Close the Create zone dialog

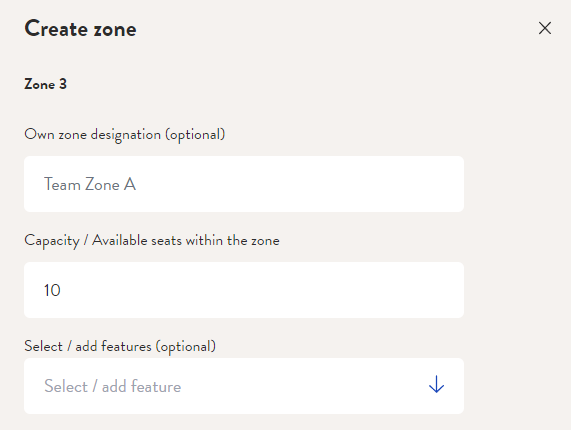545,28
